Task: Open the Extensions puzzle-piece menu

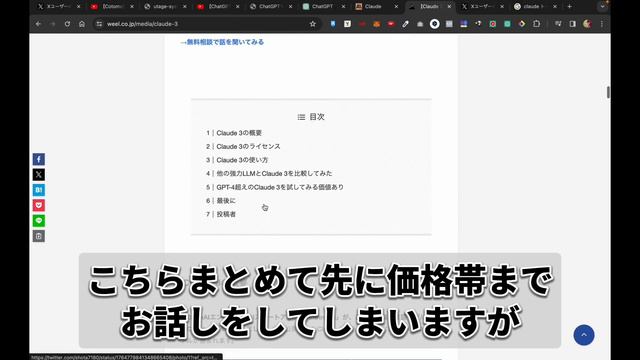Action: 536,24
